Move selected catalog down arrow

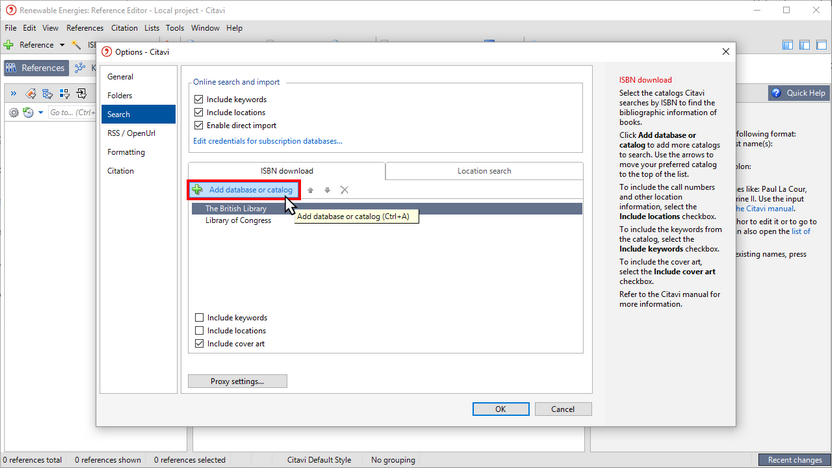pos(327,190)
